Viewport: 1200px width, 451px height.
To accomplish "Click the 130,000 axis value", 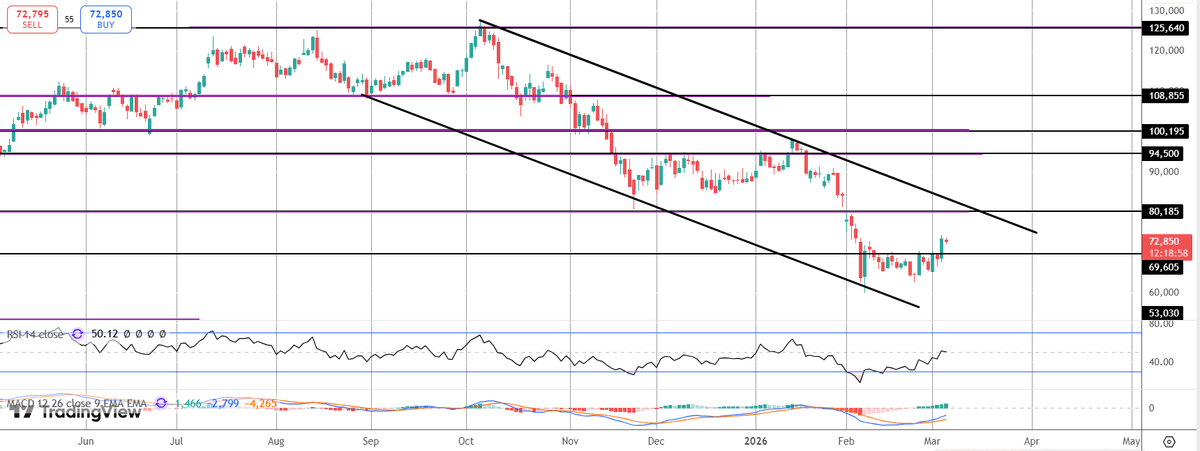I will point(1166,9).
